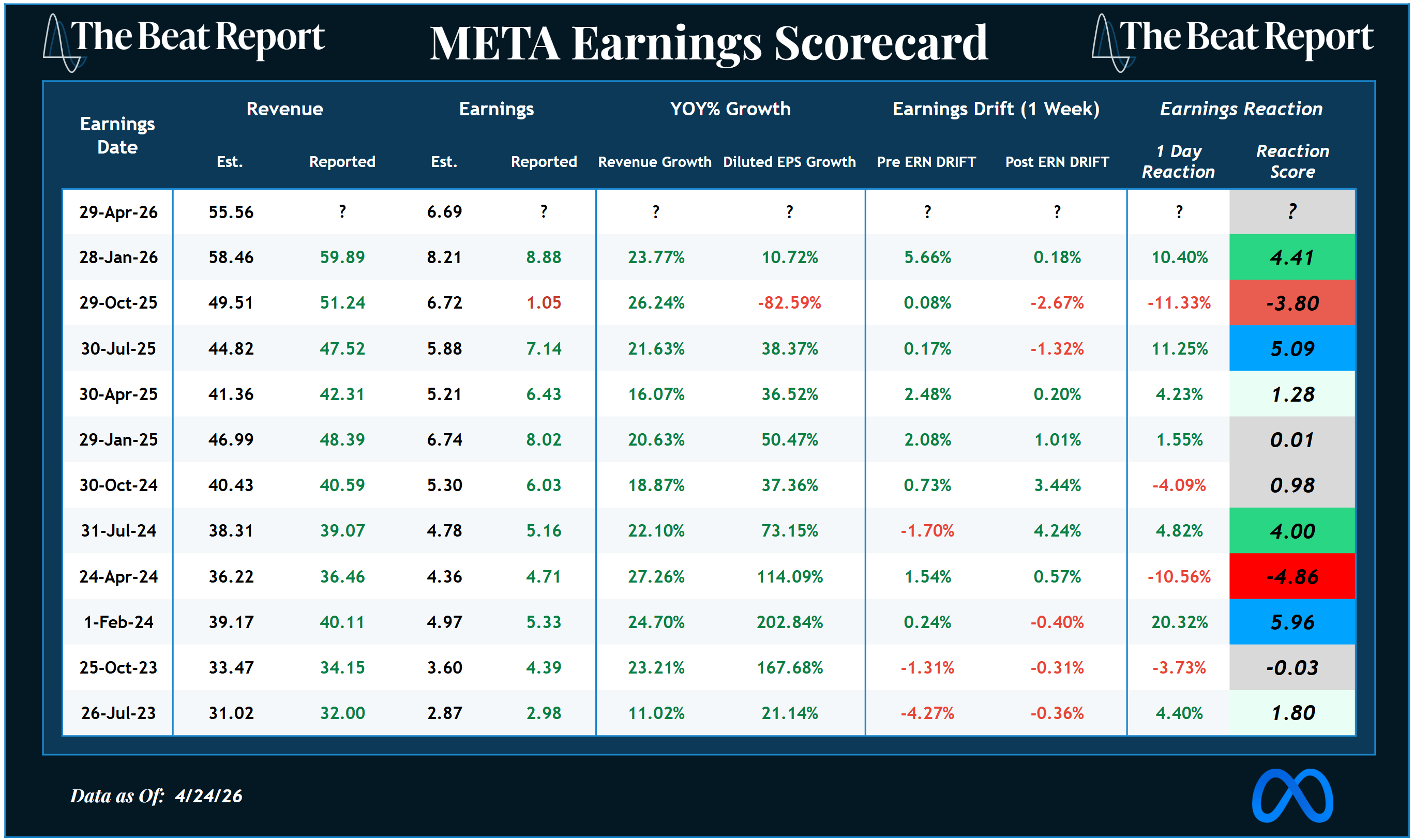Click the YOY% Growth group header

coord(730,109)
